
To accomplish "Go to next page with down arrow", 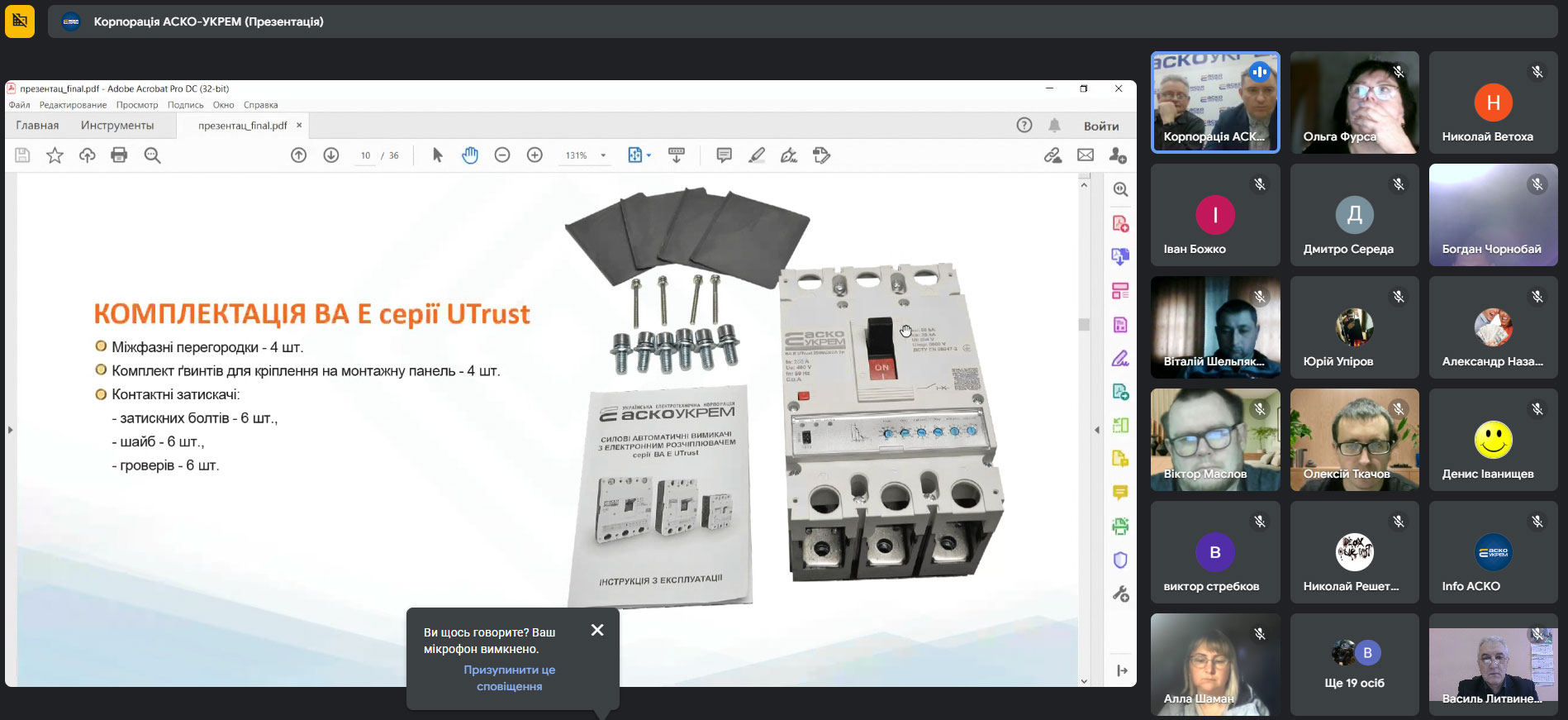I will (x=331, y=155).
